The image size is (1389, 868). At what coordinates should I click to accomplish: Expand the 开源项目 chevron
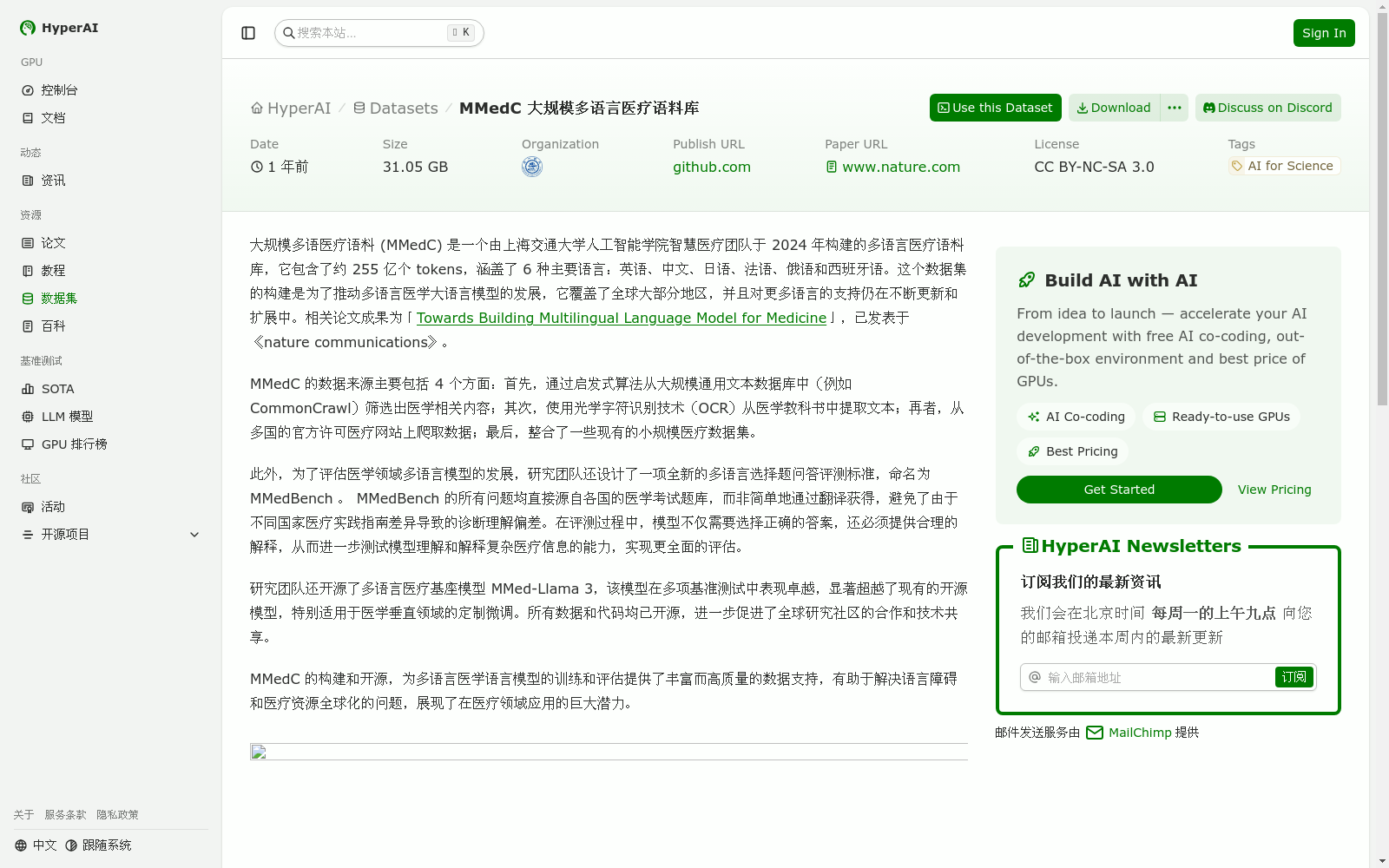click(194, 535)
